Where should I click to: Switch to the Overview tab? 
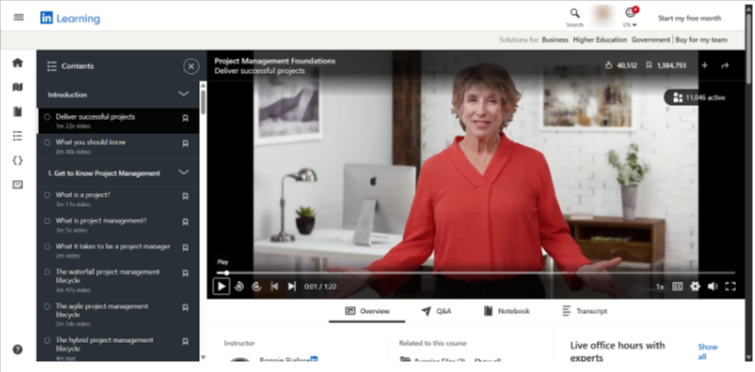point(367,311)
